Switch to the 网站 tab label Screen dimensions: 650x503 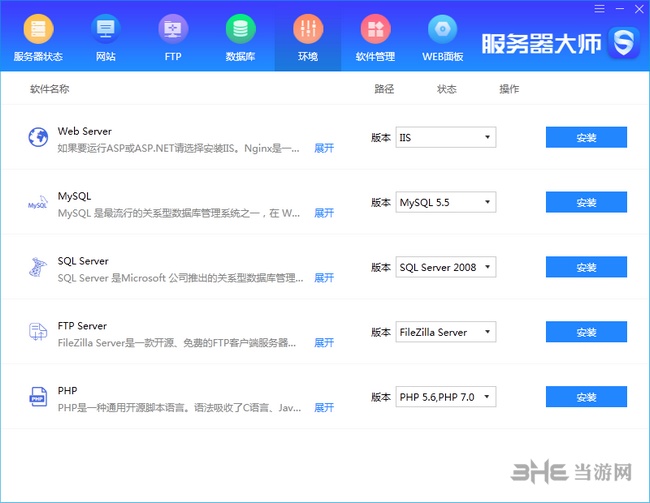click(x=106, y=56)
